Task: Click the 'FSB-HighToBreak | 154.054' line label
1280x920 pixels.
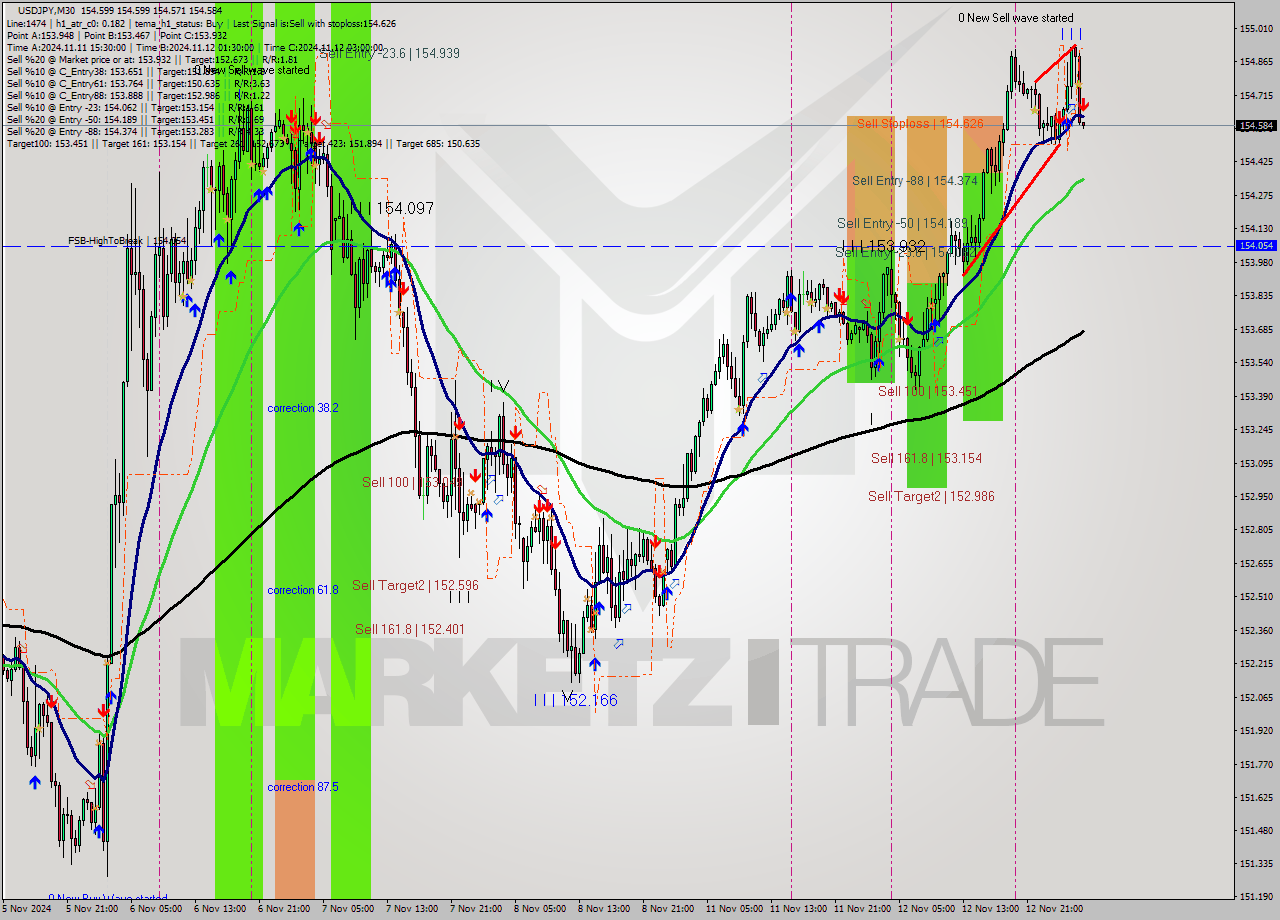Action: click(127, 241)
